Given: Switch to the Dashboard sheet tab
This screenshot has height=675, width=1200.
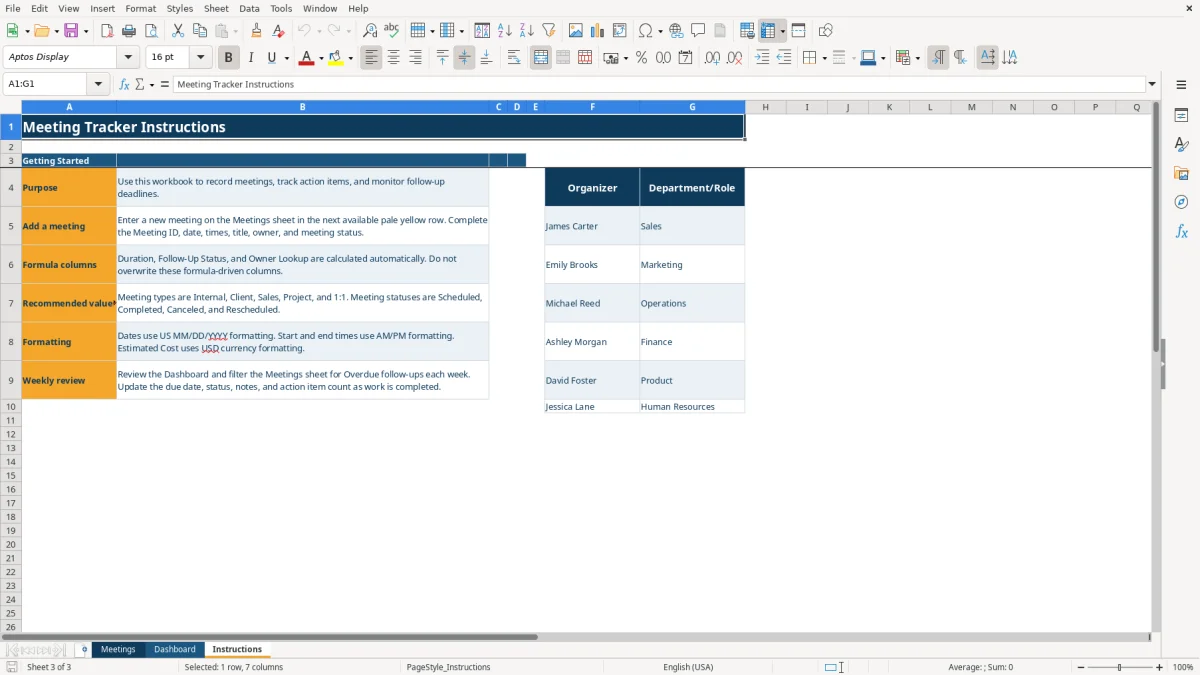Looking at the screenshot, I should point(175,649).
